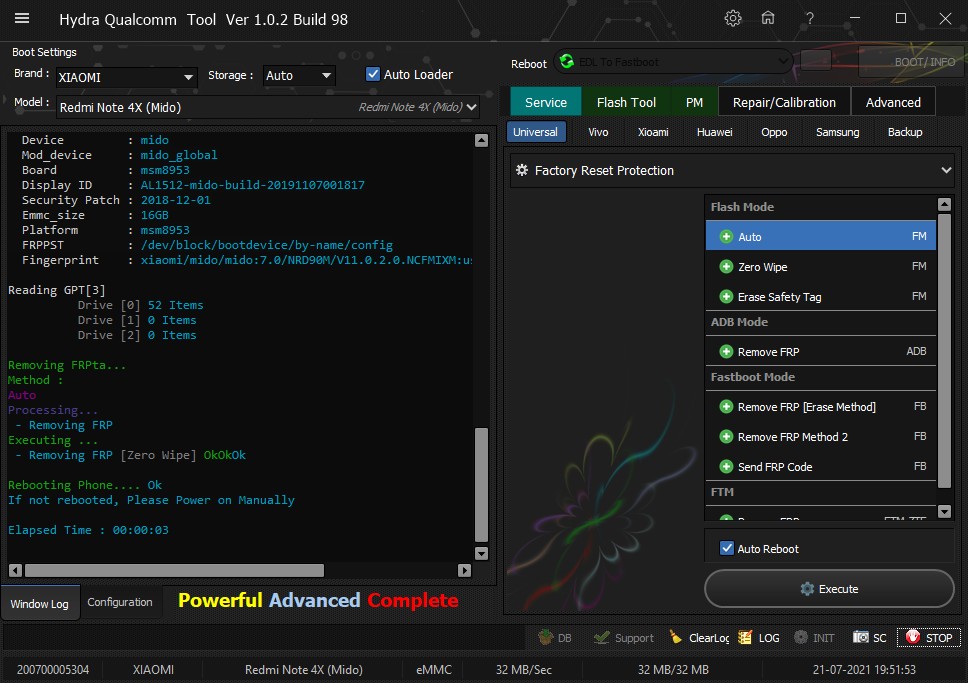Click status bar 32 MB/Sec entry
Image resolution: width=968 pixels, height=683 pixels.
(524, 669)
